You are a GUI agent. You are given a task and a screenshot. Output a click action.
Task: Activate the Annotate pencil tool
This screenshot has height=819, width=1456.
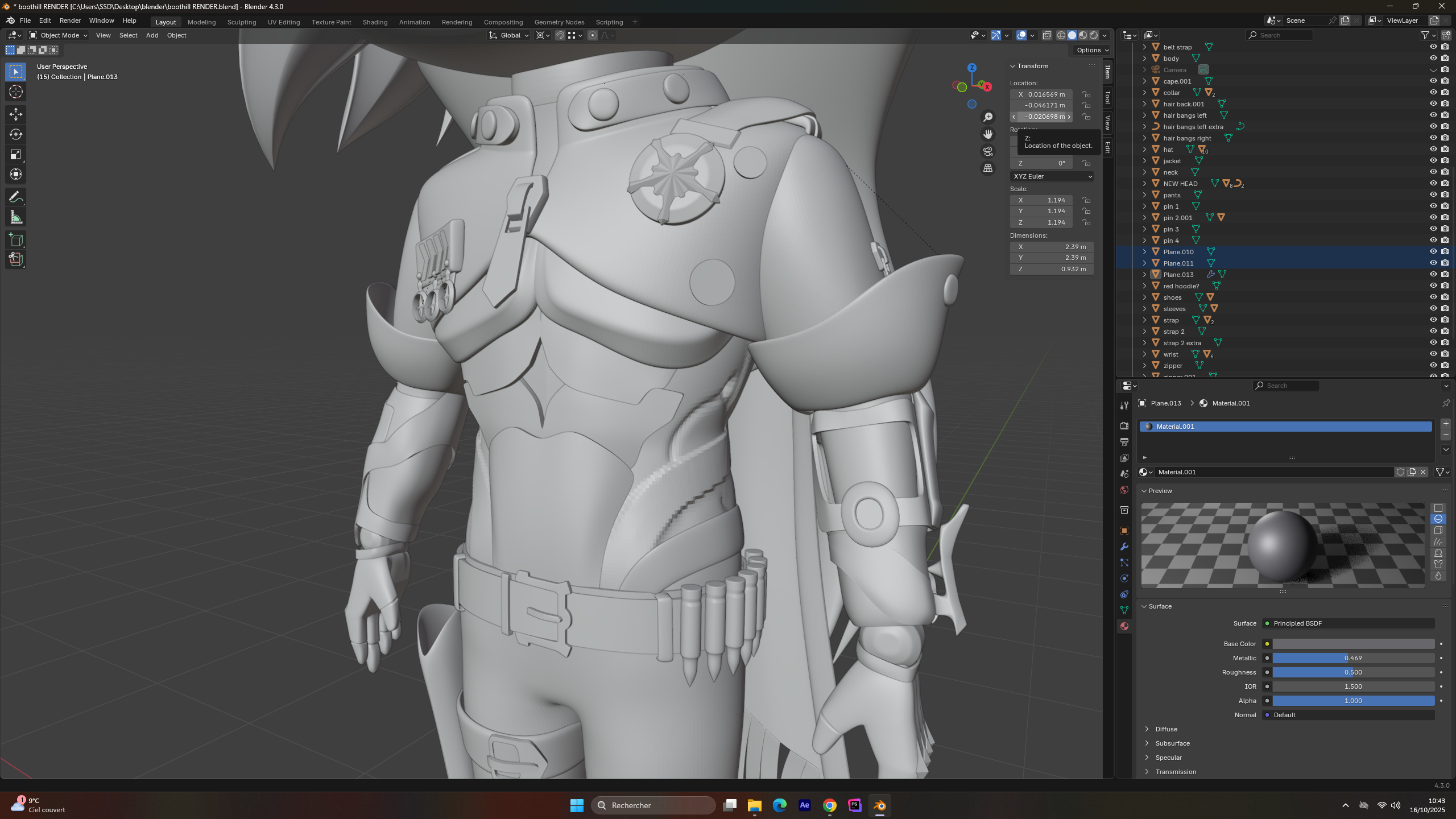click(15, 197)
